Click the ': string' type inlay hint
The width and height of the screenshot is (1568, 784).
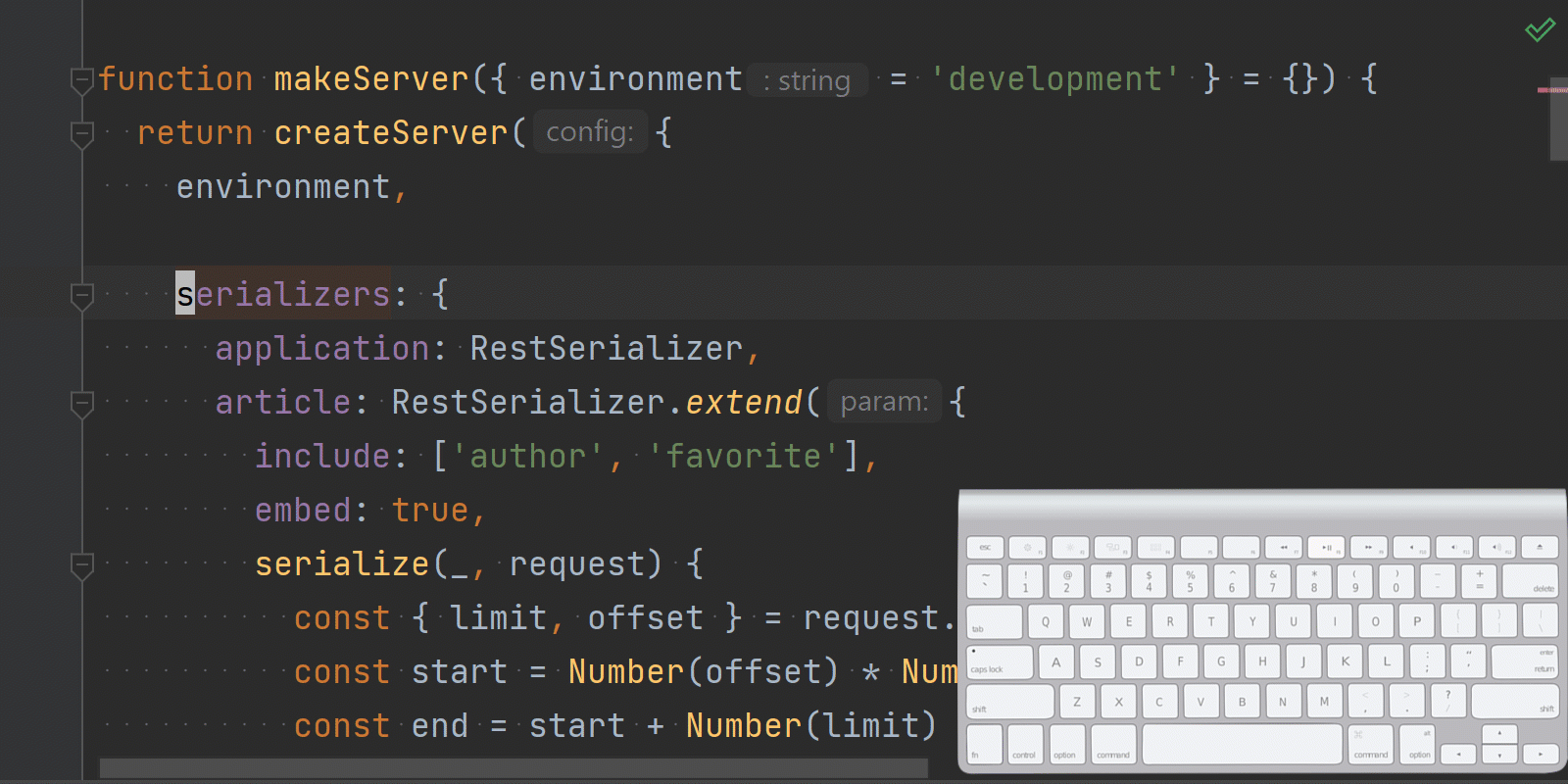807,80
